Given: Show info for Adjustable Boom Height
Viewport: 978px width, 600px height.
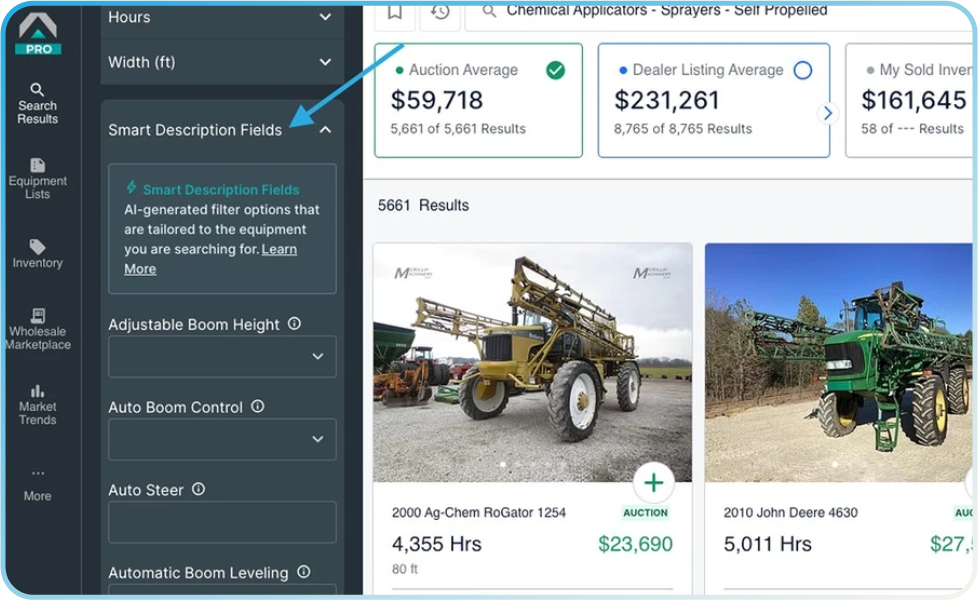Looking at the screenshot, I should tap(294, 324).
